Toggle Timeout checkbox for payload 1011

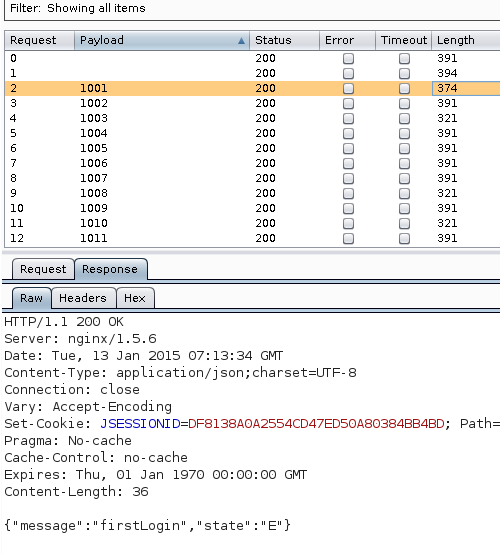(404, 238)
